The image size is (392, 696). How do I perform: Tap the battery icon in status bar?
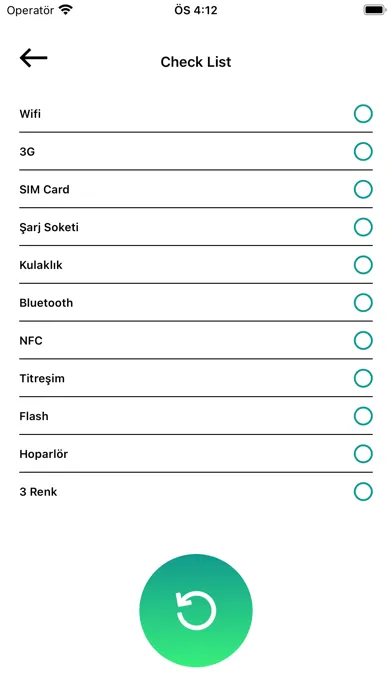tap(375, 10)
